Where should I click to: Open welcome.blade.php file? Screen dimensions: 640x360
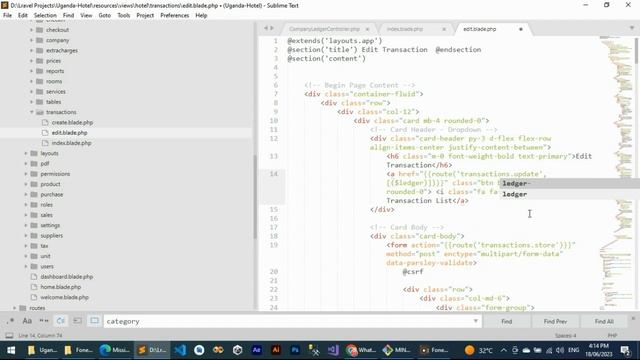coord(64,297)
